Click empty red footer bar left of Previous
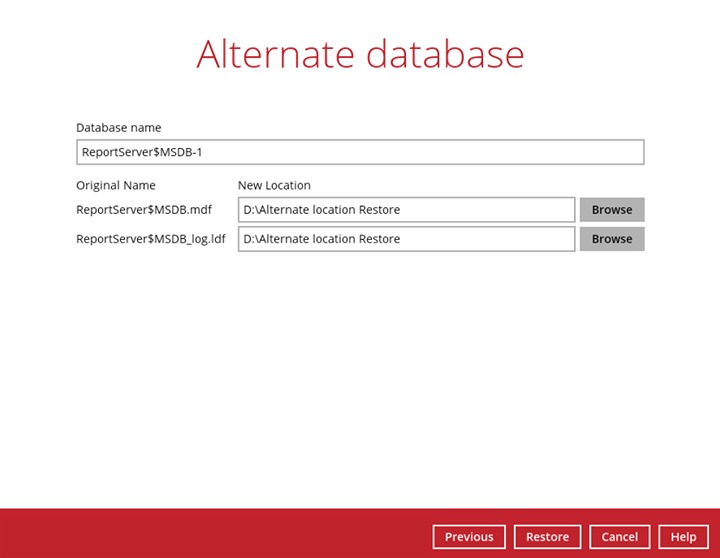Image resolution: width=720 pixels, height=558 pixels. (200, 534)
